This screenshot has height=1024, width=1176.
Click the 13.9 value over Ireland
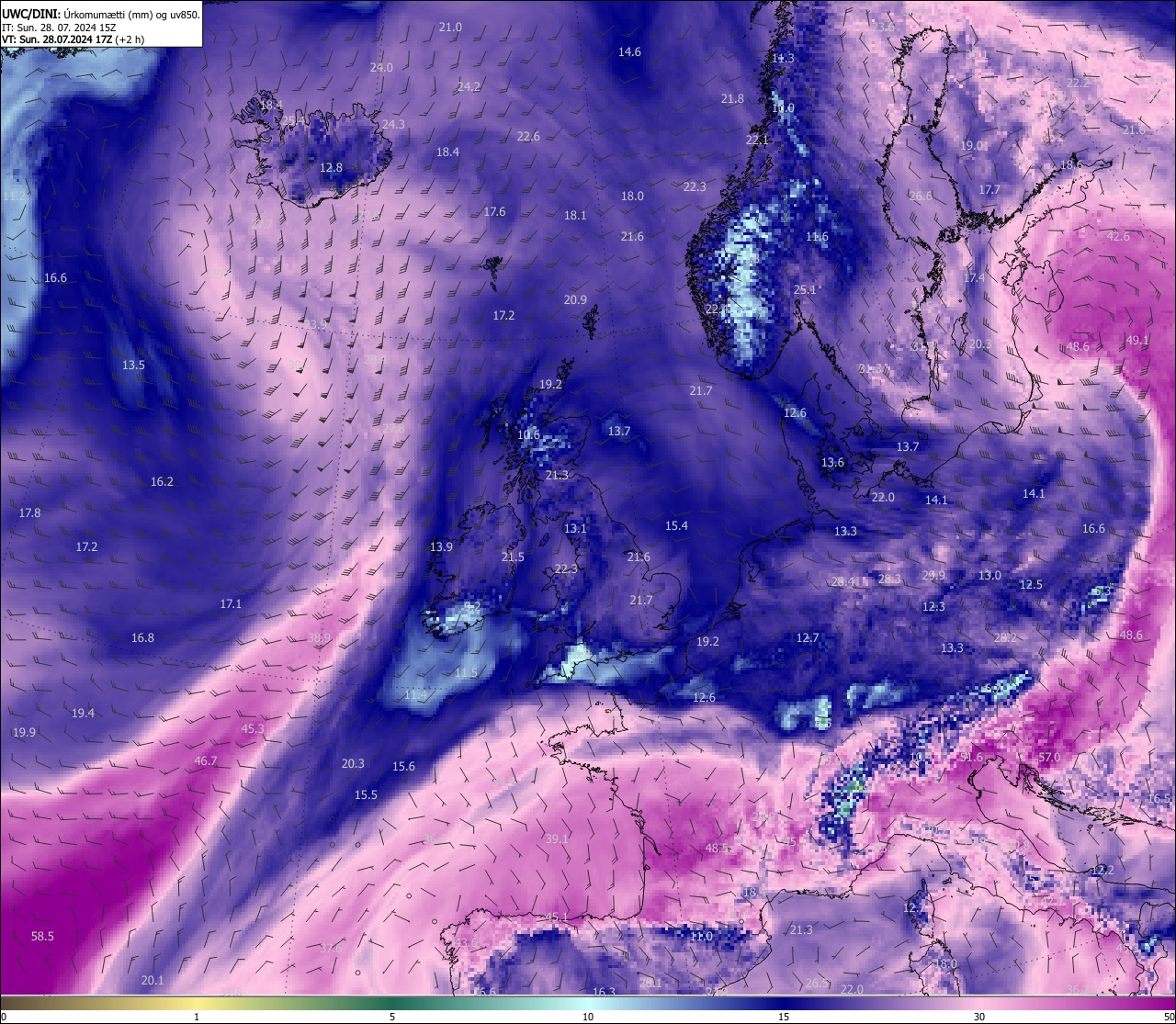point(441,546)
